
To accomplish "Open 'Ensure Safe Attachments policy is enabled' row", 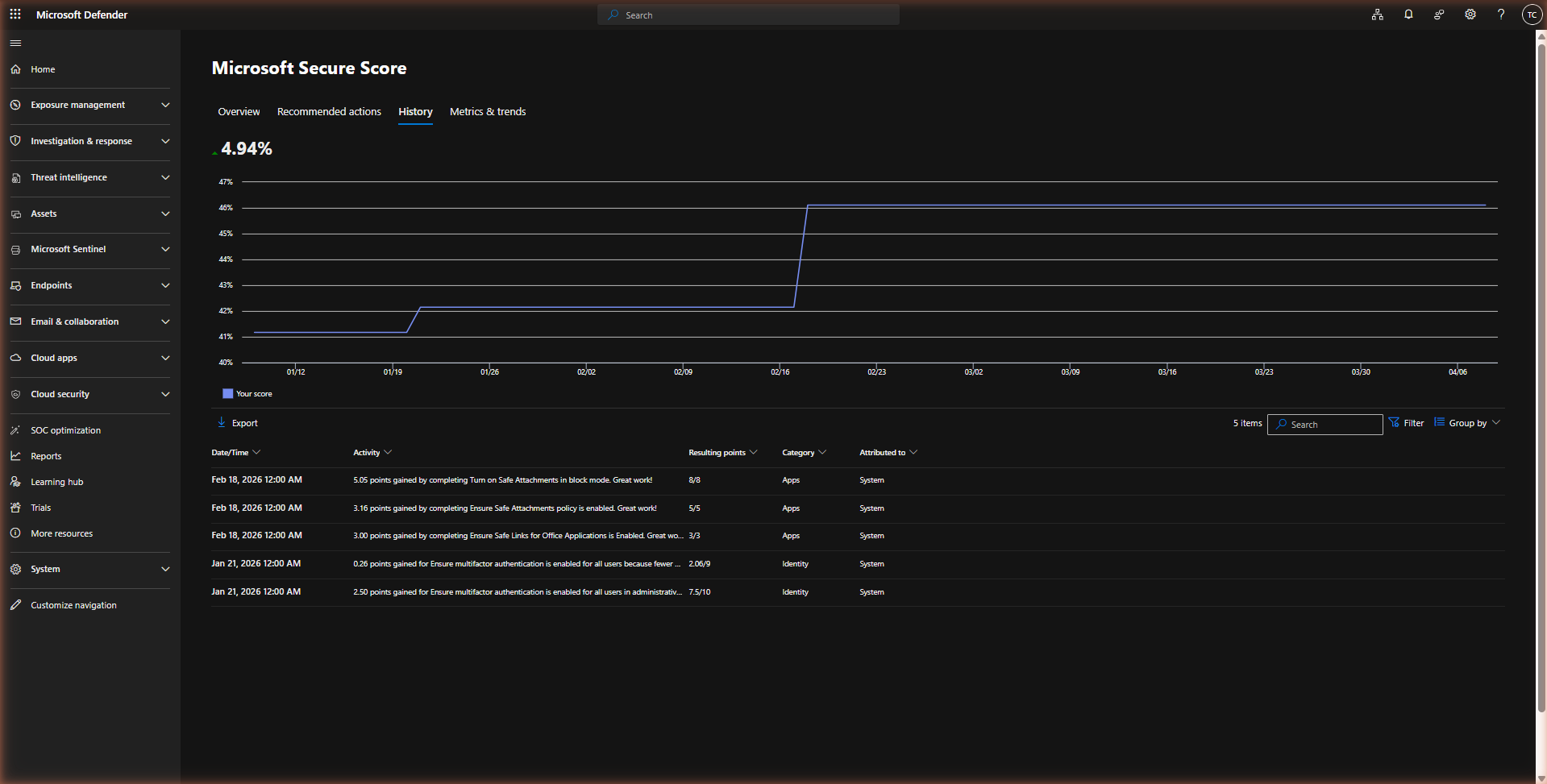I will pyautogui.click(x=858, y=508).
